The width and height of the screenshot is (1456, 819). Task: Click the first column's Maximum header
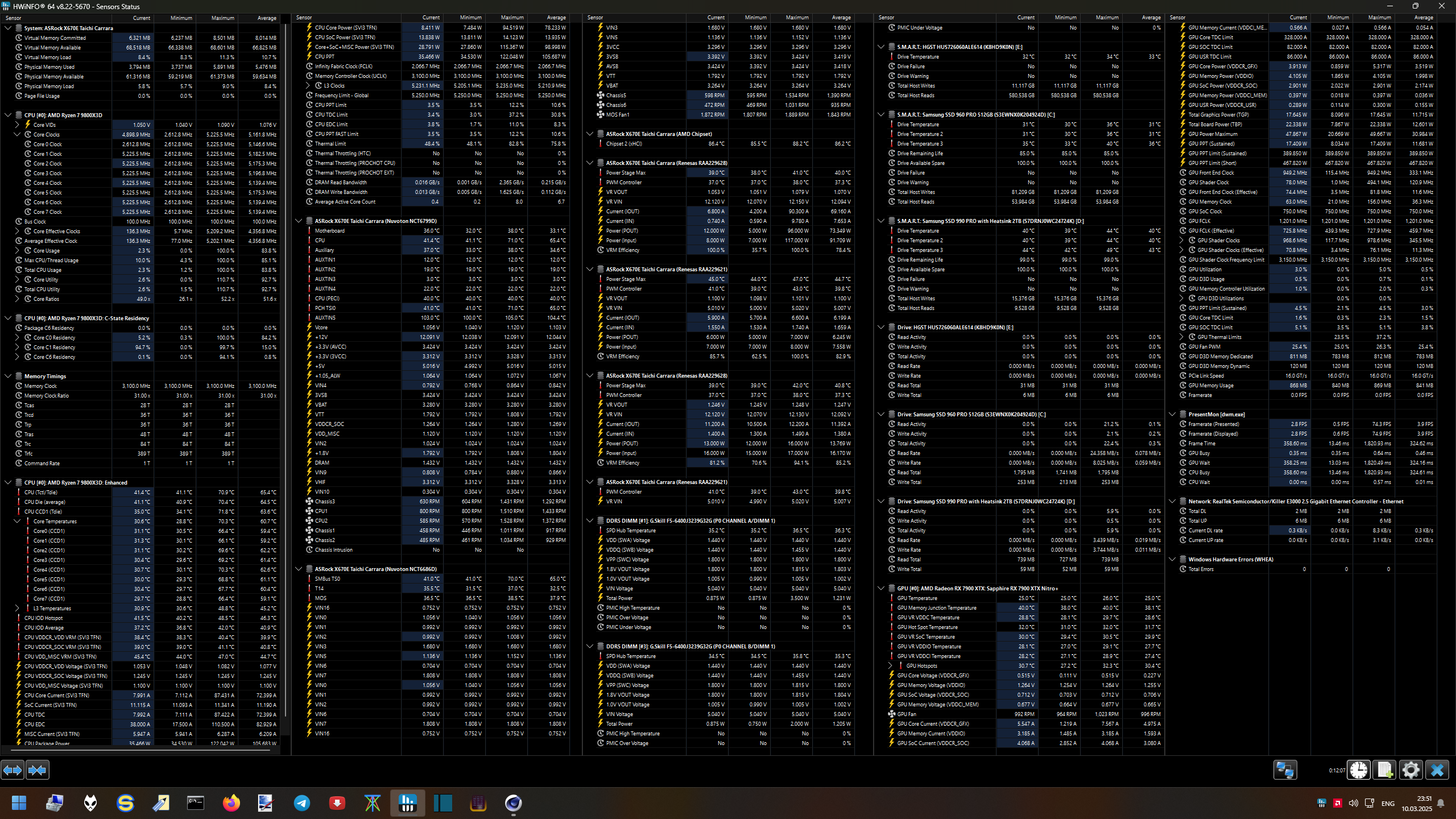(x=222, y=18)
